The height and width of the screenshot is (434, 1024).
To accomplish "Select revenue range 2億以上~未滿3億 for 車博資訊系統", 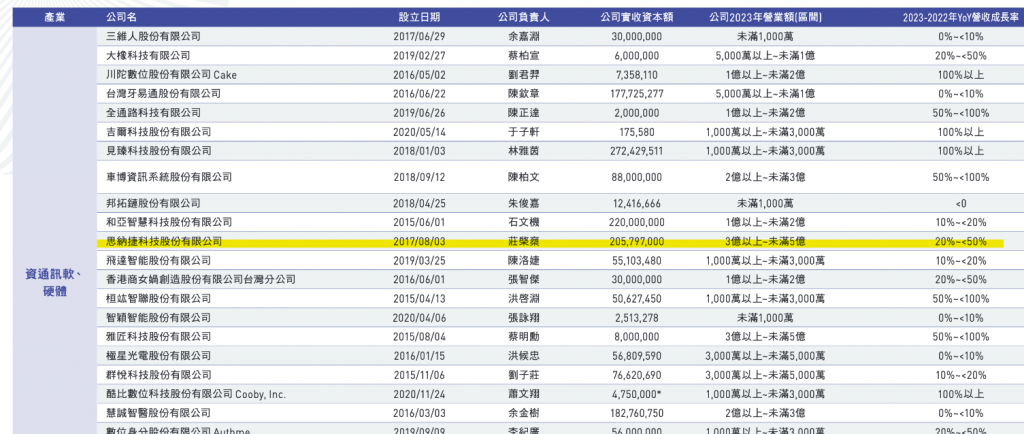I will 765,177.
